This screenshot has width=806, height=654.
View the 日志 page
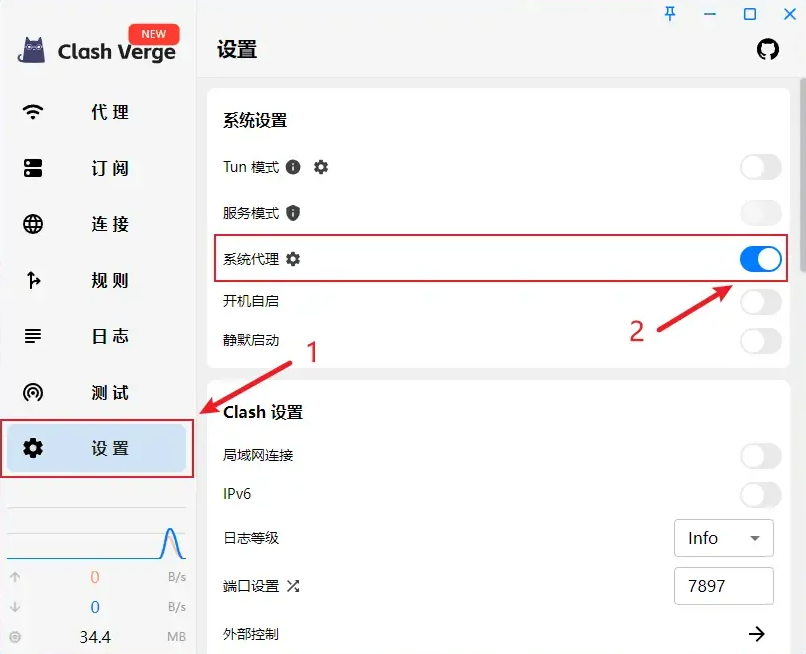(110, 336)
